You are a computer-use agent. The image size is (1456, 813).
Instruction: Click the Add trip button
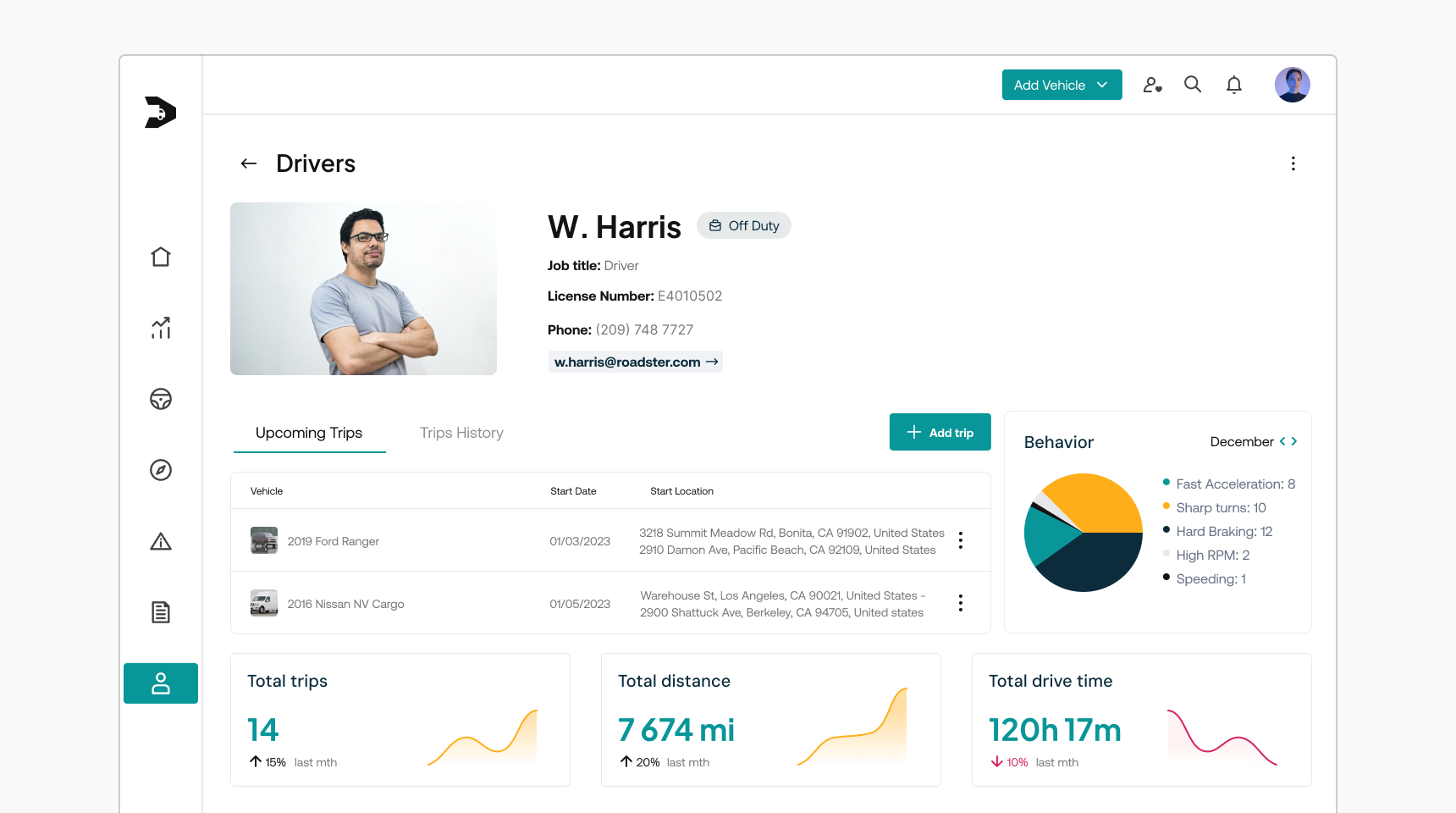[x=940, y=432]
